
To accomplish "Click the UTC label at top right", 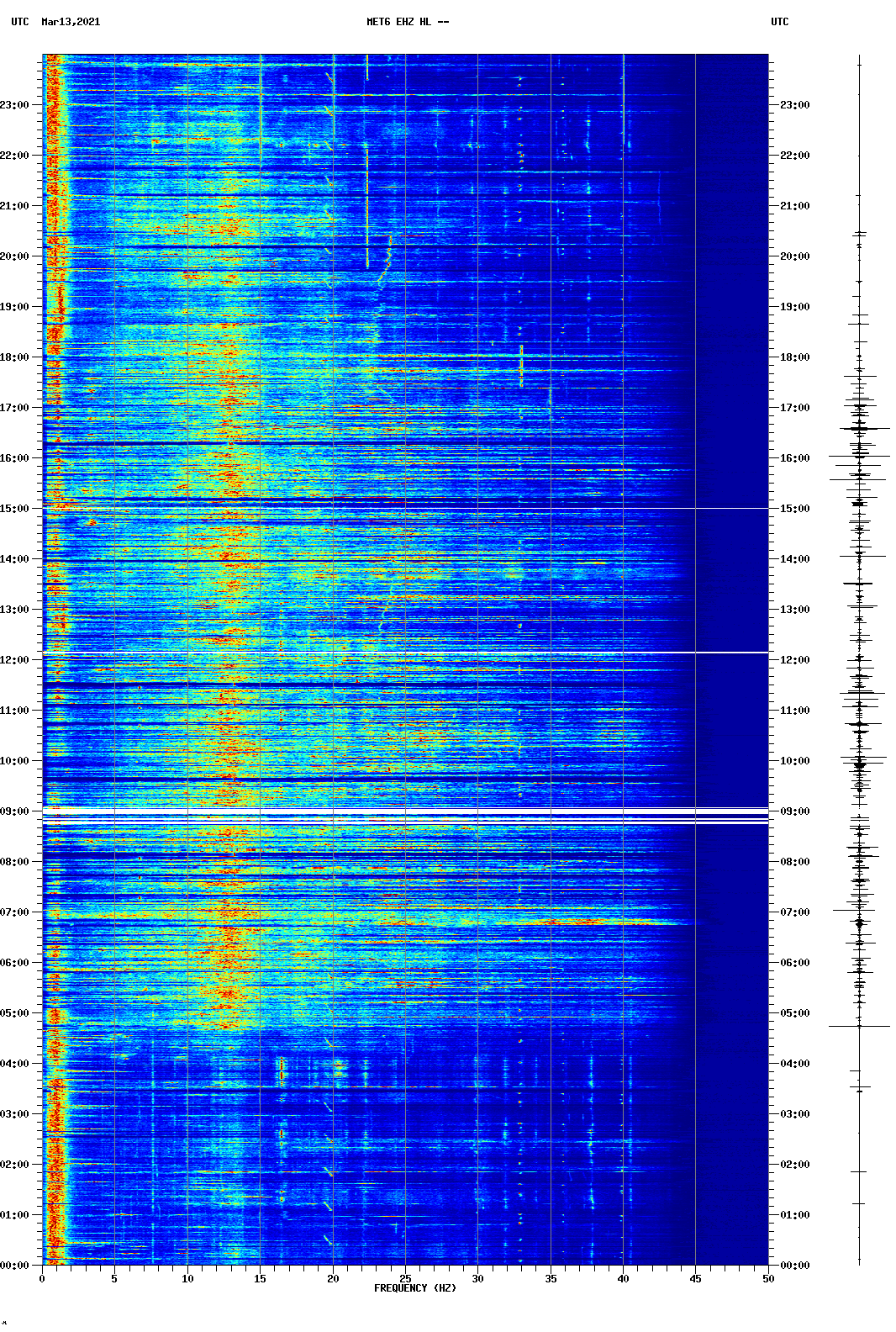I will (779, 22).
